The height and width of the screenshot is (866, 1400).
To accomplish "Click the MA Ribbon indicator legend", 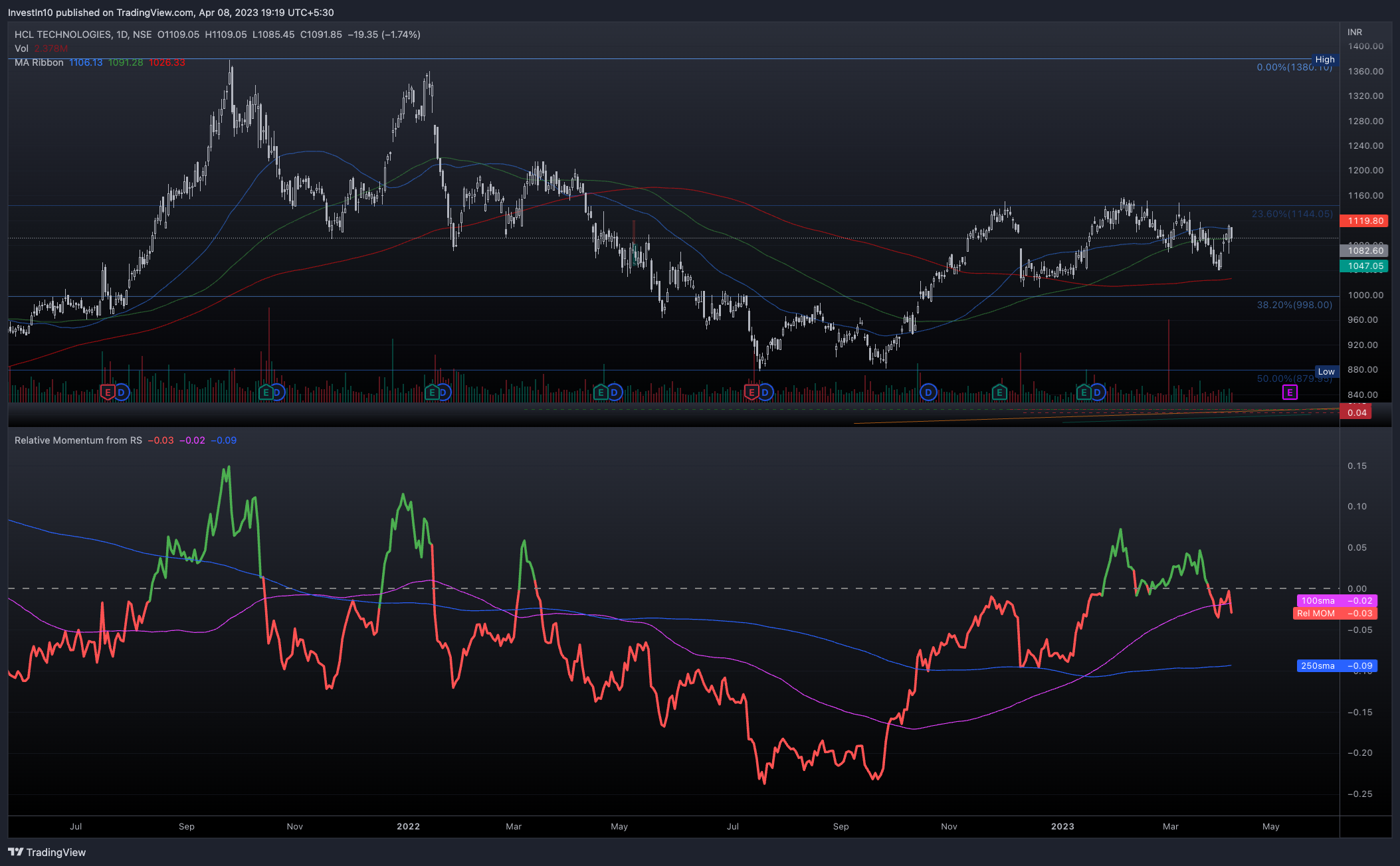I will [39, 62].
